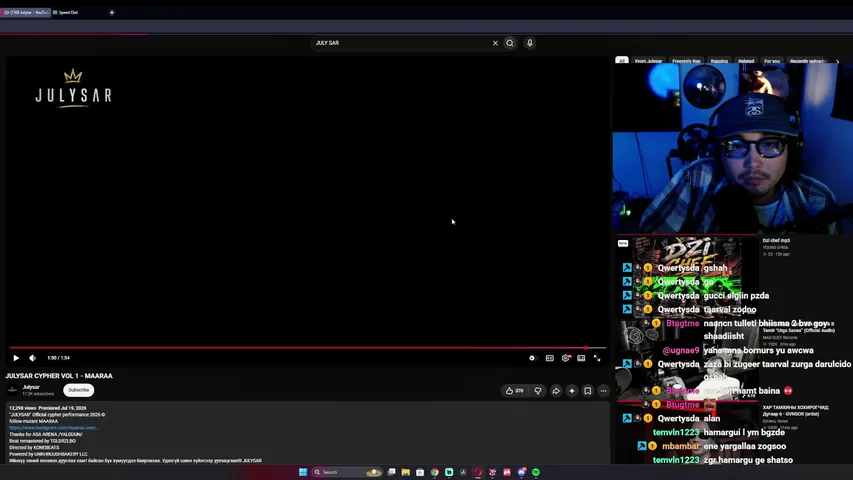This screenshot has height=480, width=853.
Task: Click chat message 'hamargui l ym bgzde'
Action: 744,432
